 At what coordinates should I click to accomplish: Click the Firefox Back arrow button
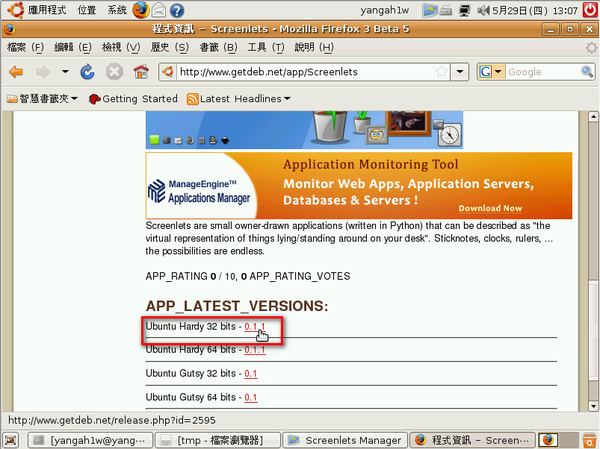coord(16,72)
